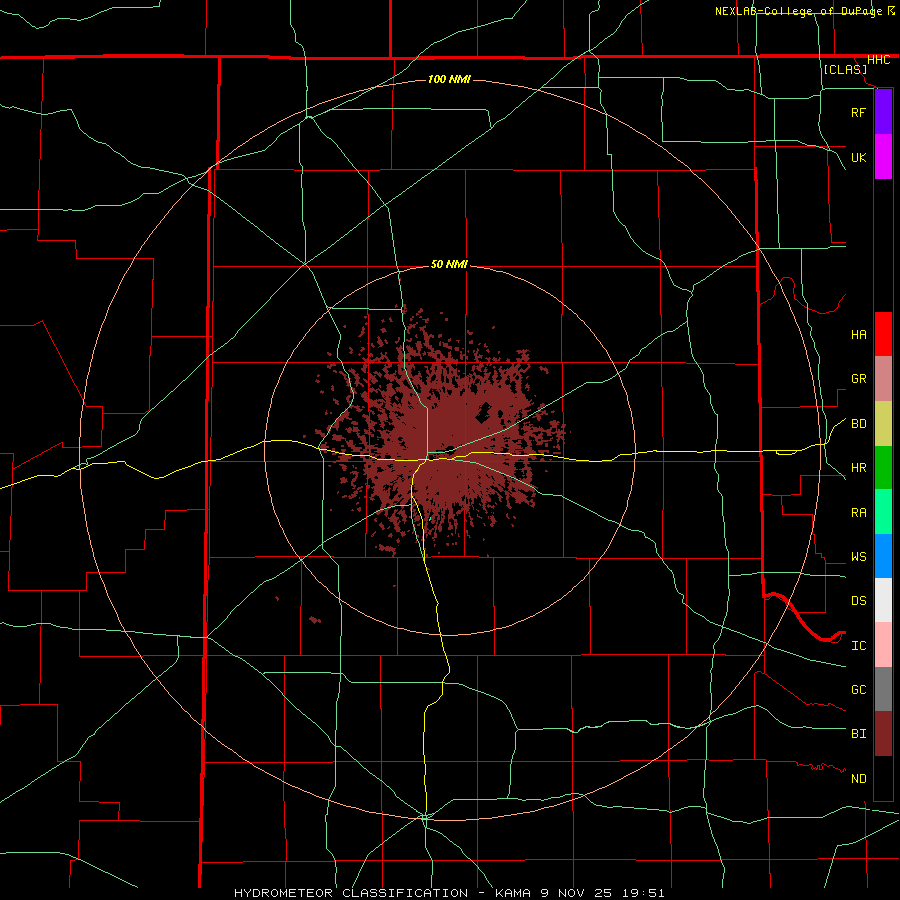The height and width of the screenshot is (900, 900).
Task: Click the GR pinkish legend swatch
Action: [883, 379]
